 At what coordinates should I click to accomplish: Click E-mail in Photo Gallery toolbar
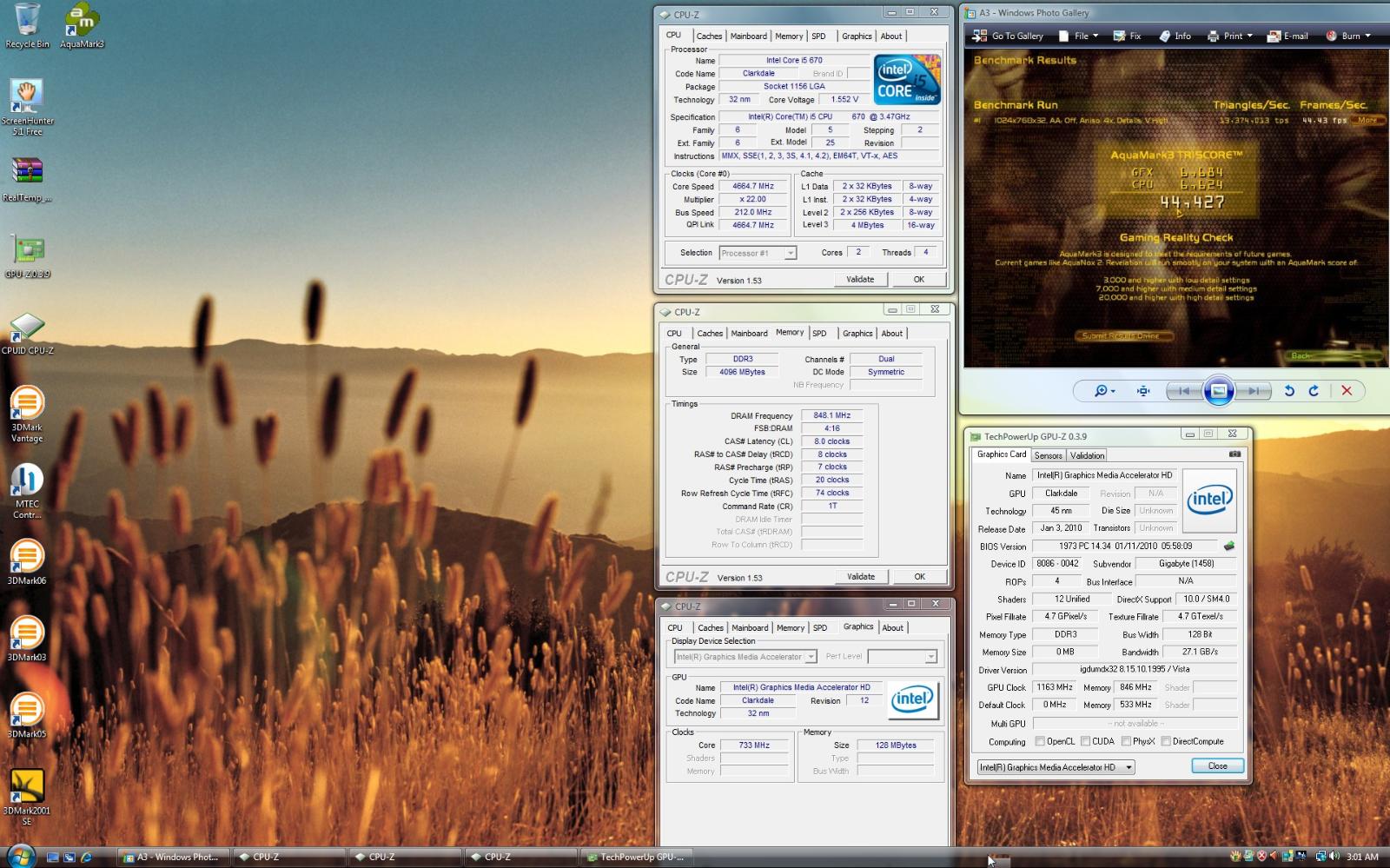[1287, 36]
